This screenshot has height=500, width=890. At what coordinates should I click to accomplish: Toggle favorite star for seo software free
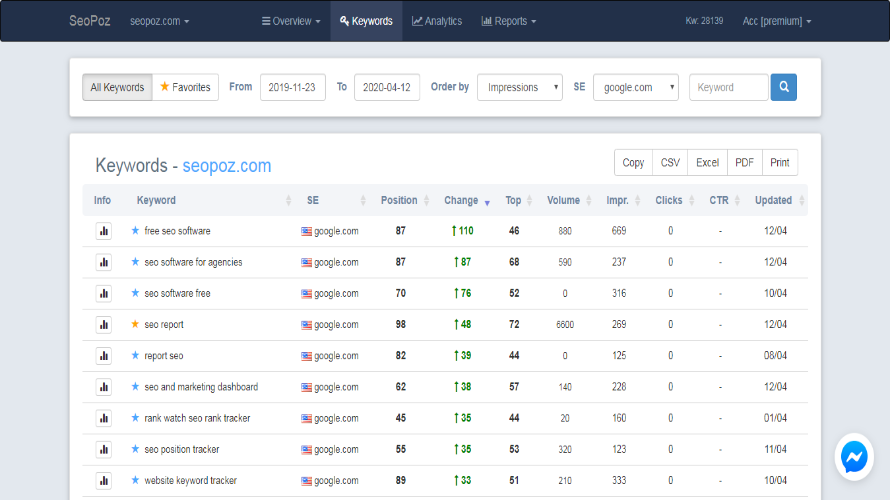(135, 293)
